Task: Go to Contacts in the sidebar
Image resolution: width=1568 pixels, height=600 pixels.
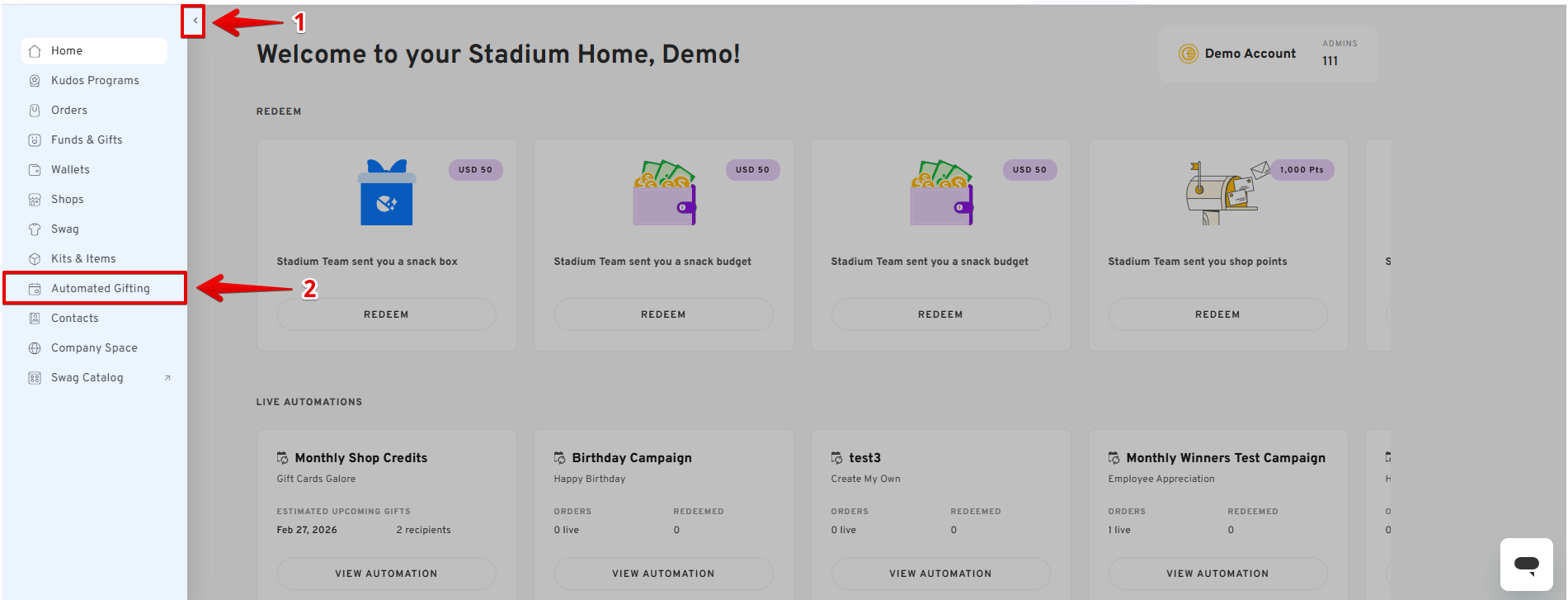Action: (74, 319)
